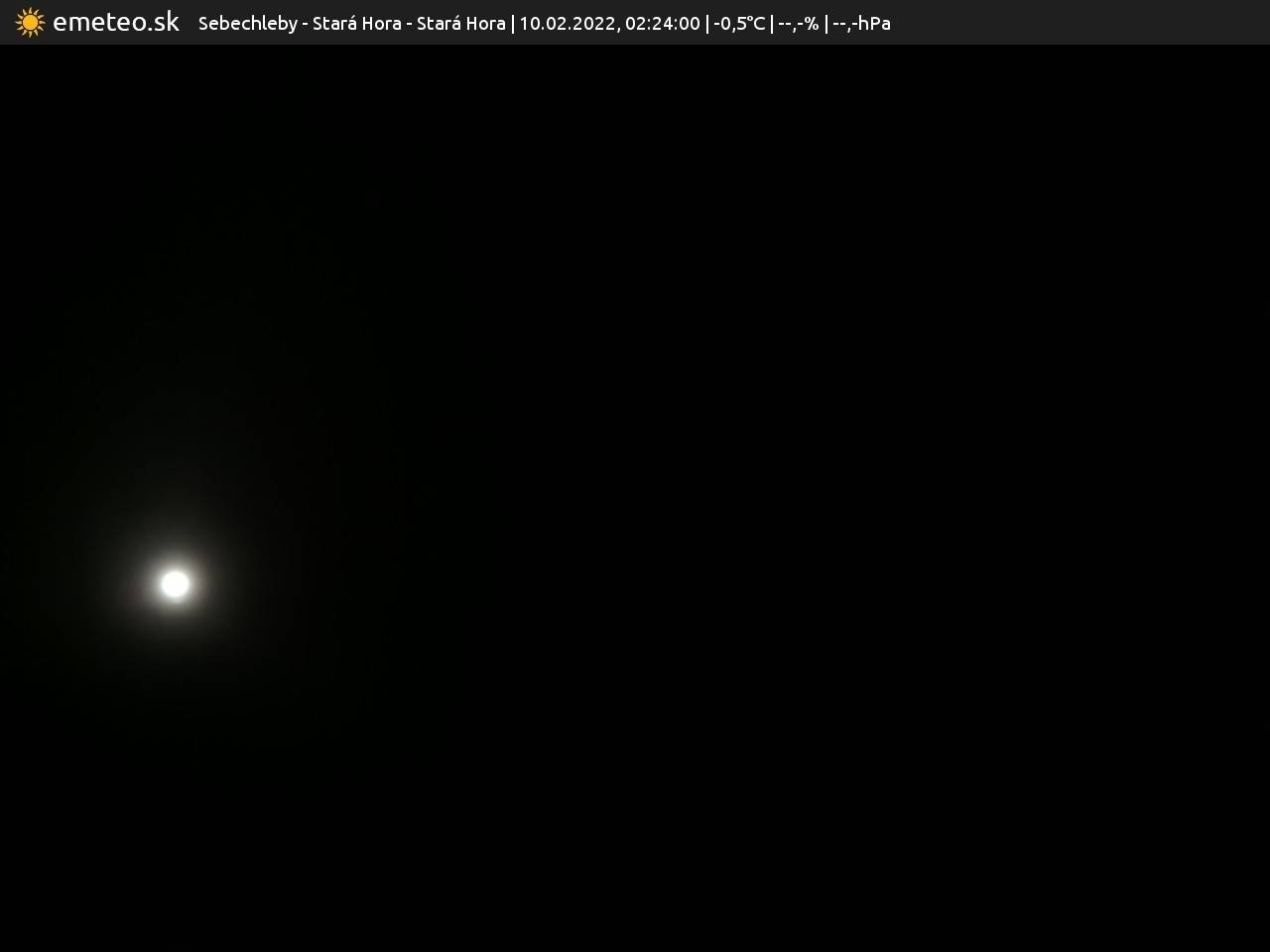1270x952 pixels.
Task: Click the dash between the two Stará Hora labels
Action: [x=409, y=24]
